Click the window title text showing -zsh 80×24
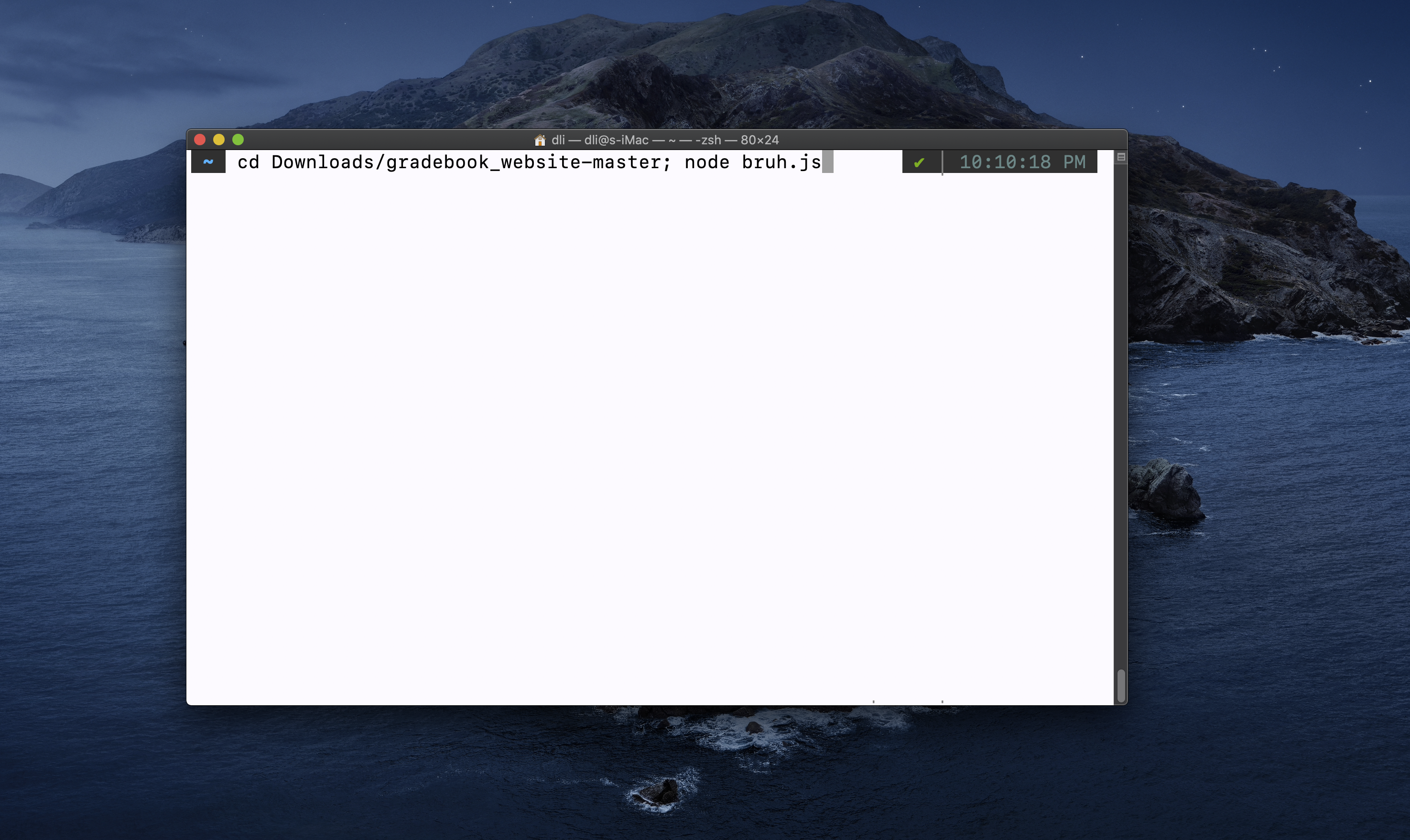Screen dimensions: 1410x840 (664, 140)
